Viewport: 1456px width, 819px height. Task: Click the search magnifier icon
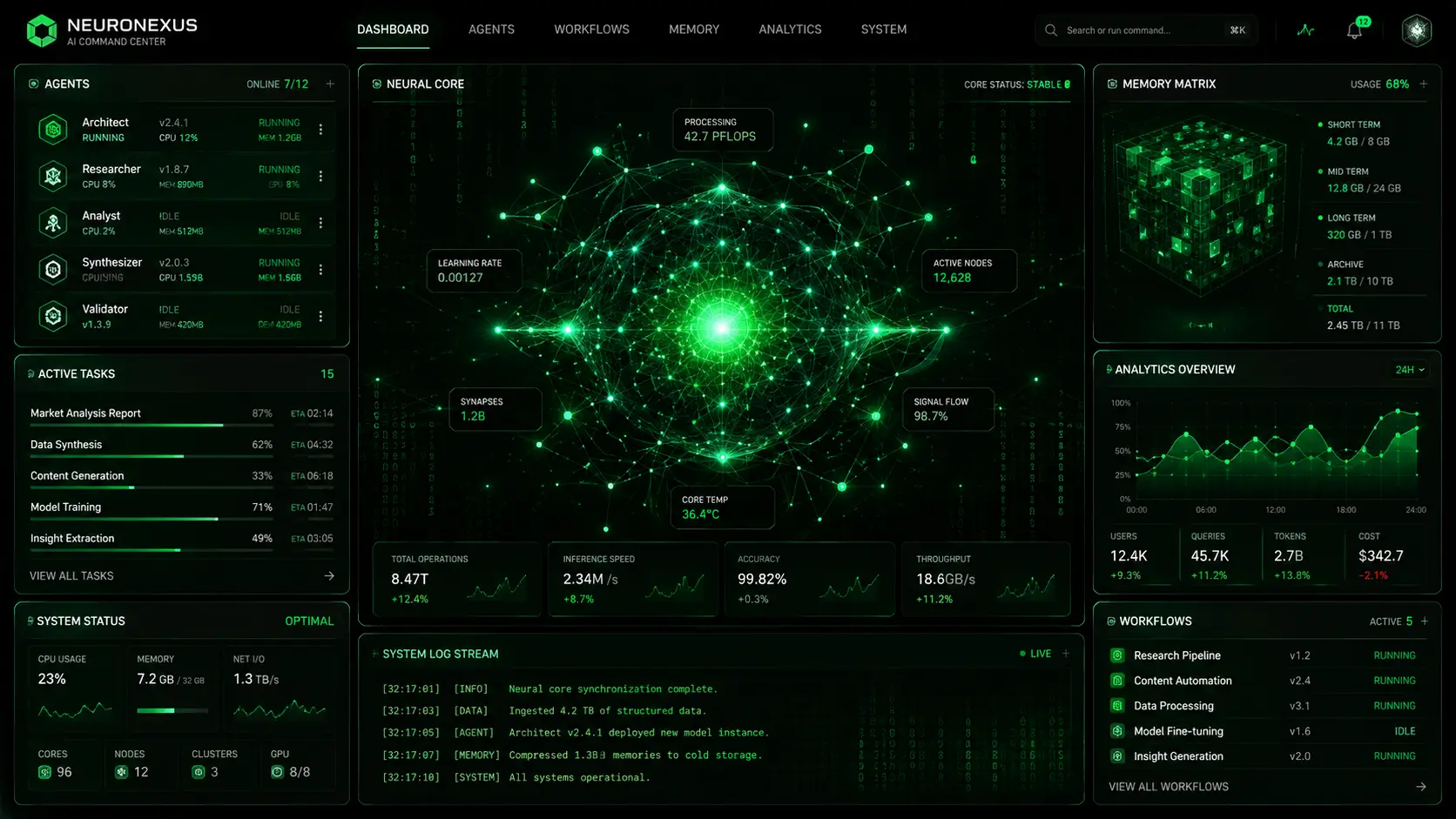[1051, 30]
